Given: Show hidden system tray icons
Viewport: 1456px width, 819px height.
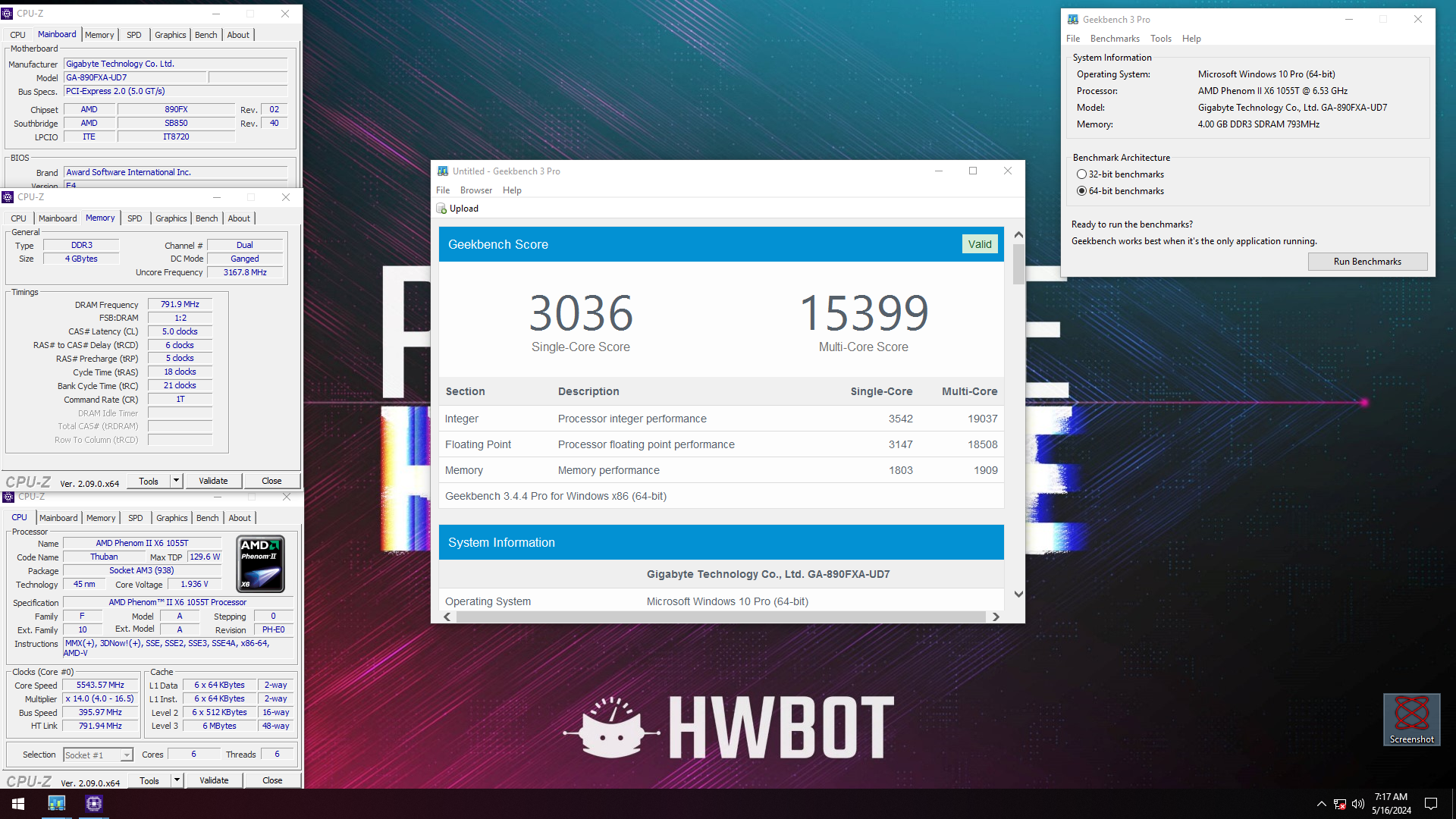Looking at the screenshot, I should click(1321, 804).
